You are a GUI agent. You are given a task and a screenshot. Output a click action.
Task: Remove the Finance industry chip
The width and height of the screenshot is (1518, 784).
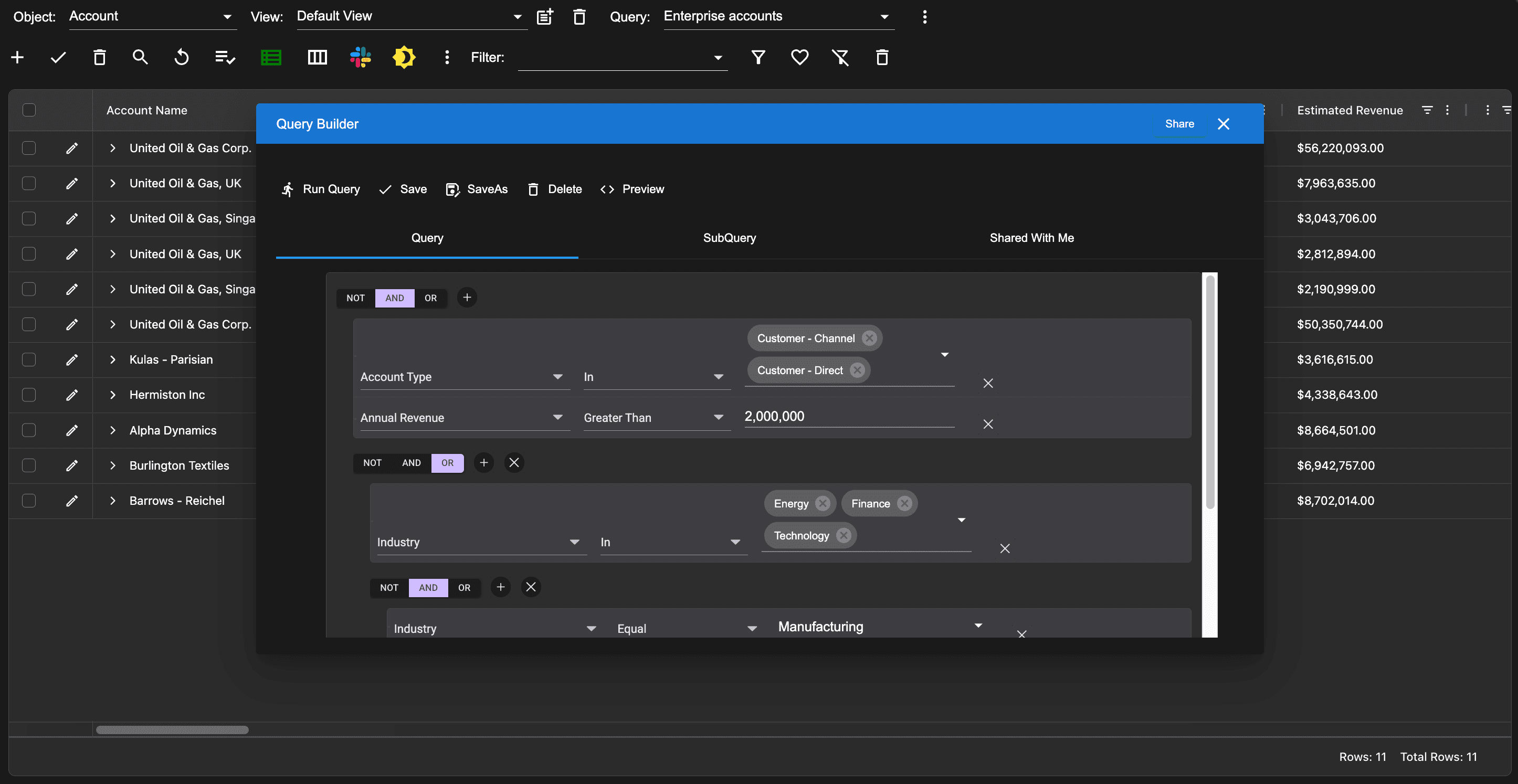tap(904, 504)
